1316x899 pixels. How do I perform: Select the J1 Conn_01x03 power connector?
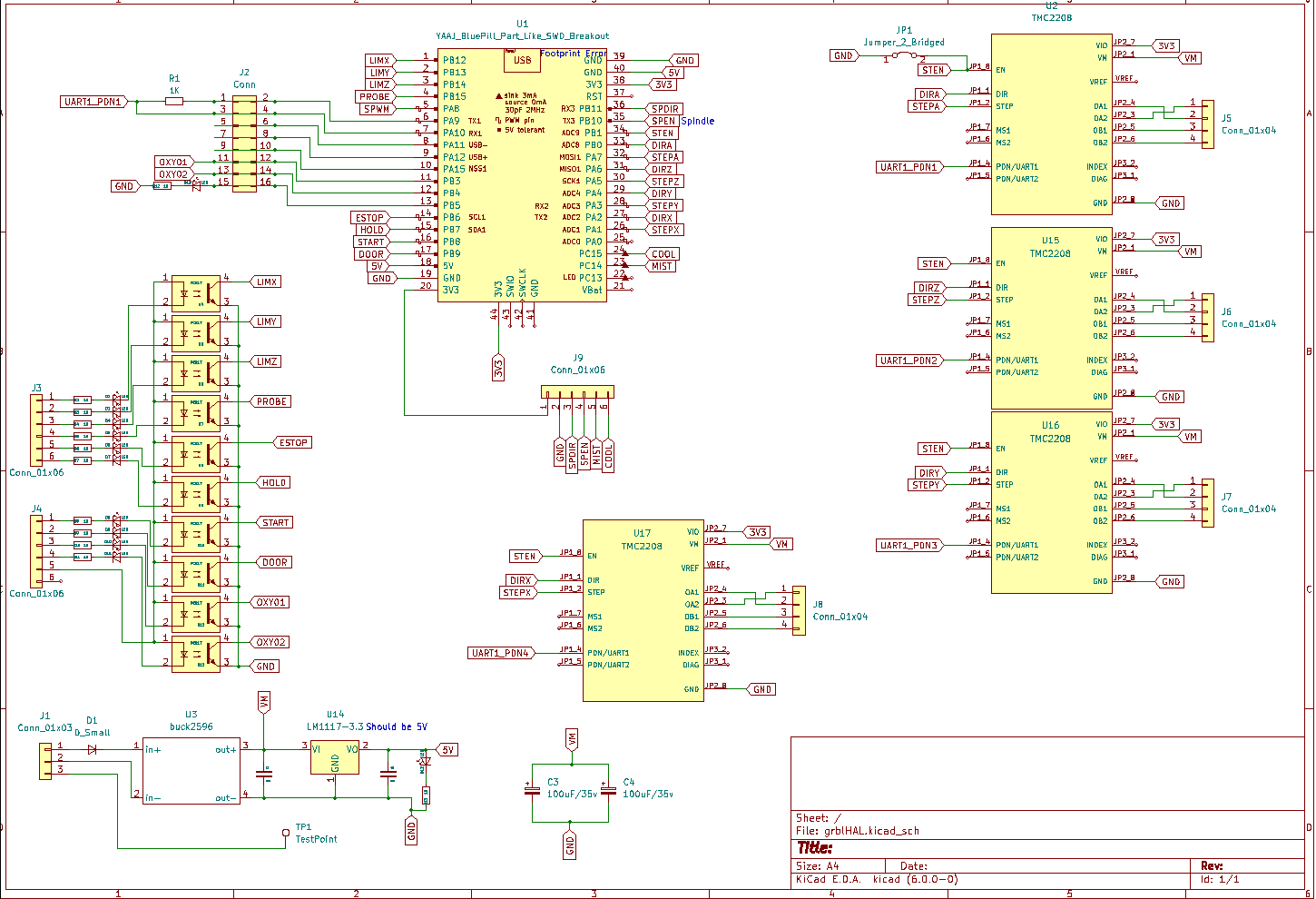(45, 761)
